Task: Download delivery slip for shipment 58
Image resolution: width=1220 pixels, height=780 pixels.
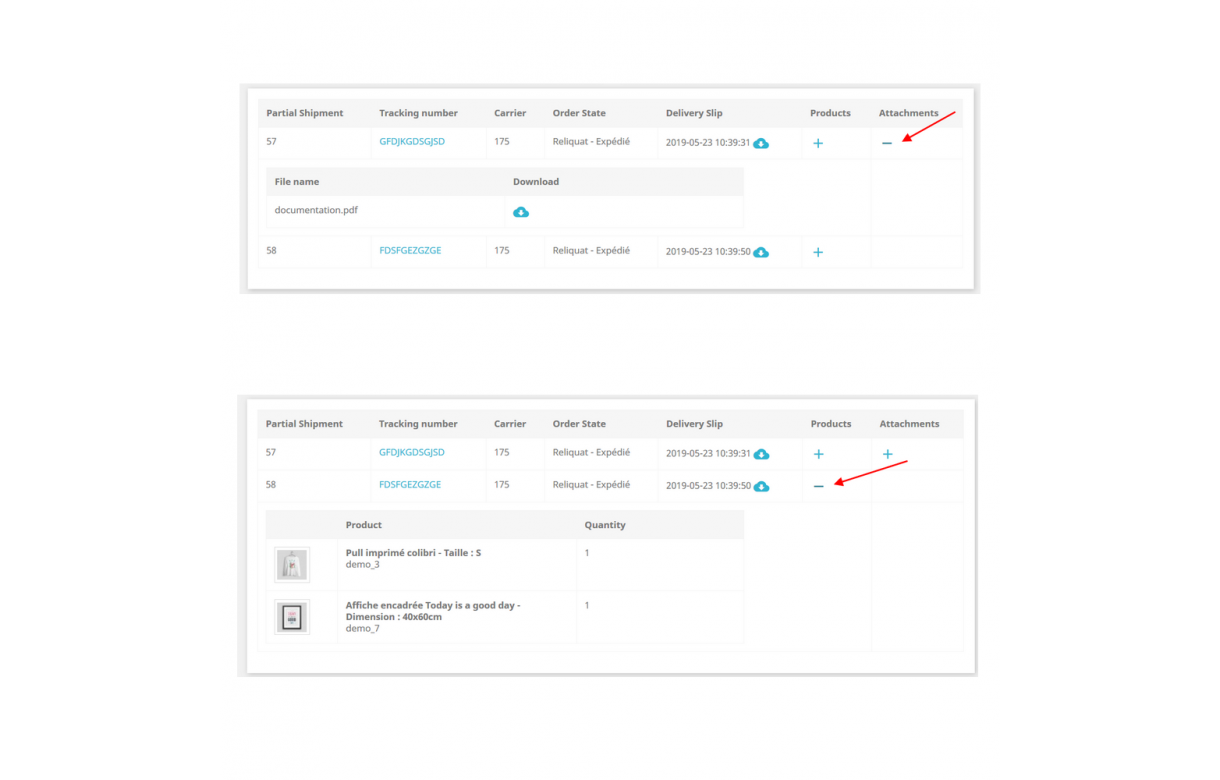Action: point(761,252)
